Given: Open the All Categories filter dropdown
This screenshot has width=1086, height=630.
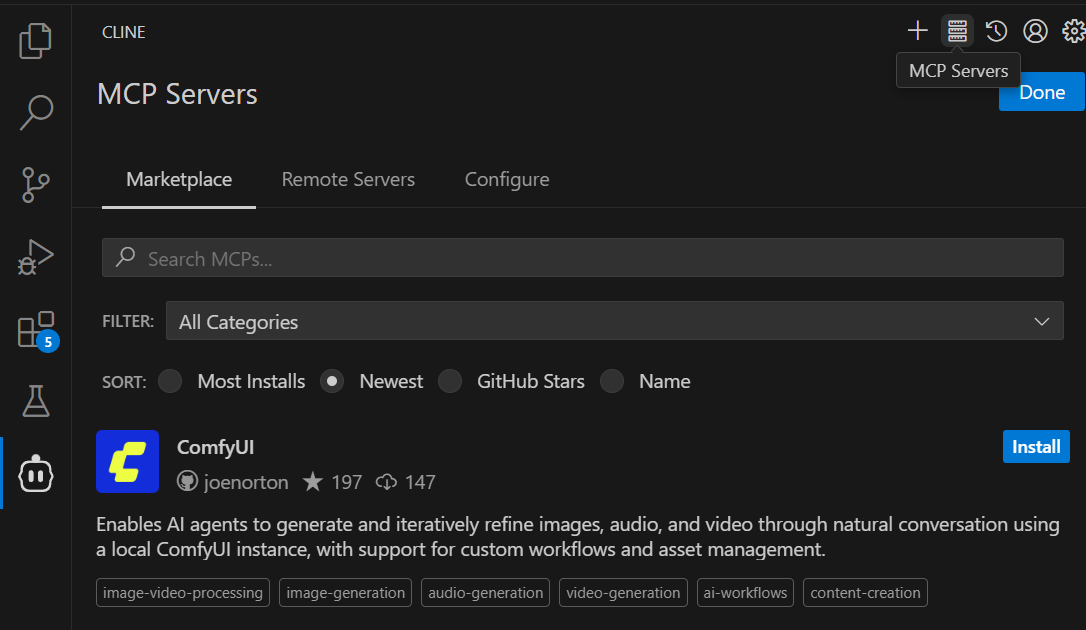Looking at the screenshot, I should 614,321.
